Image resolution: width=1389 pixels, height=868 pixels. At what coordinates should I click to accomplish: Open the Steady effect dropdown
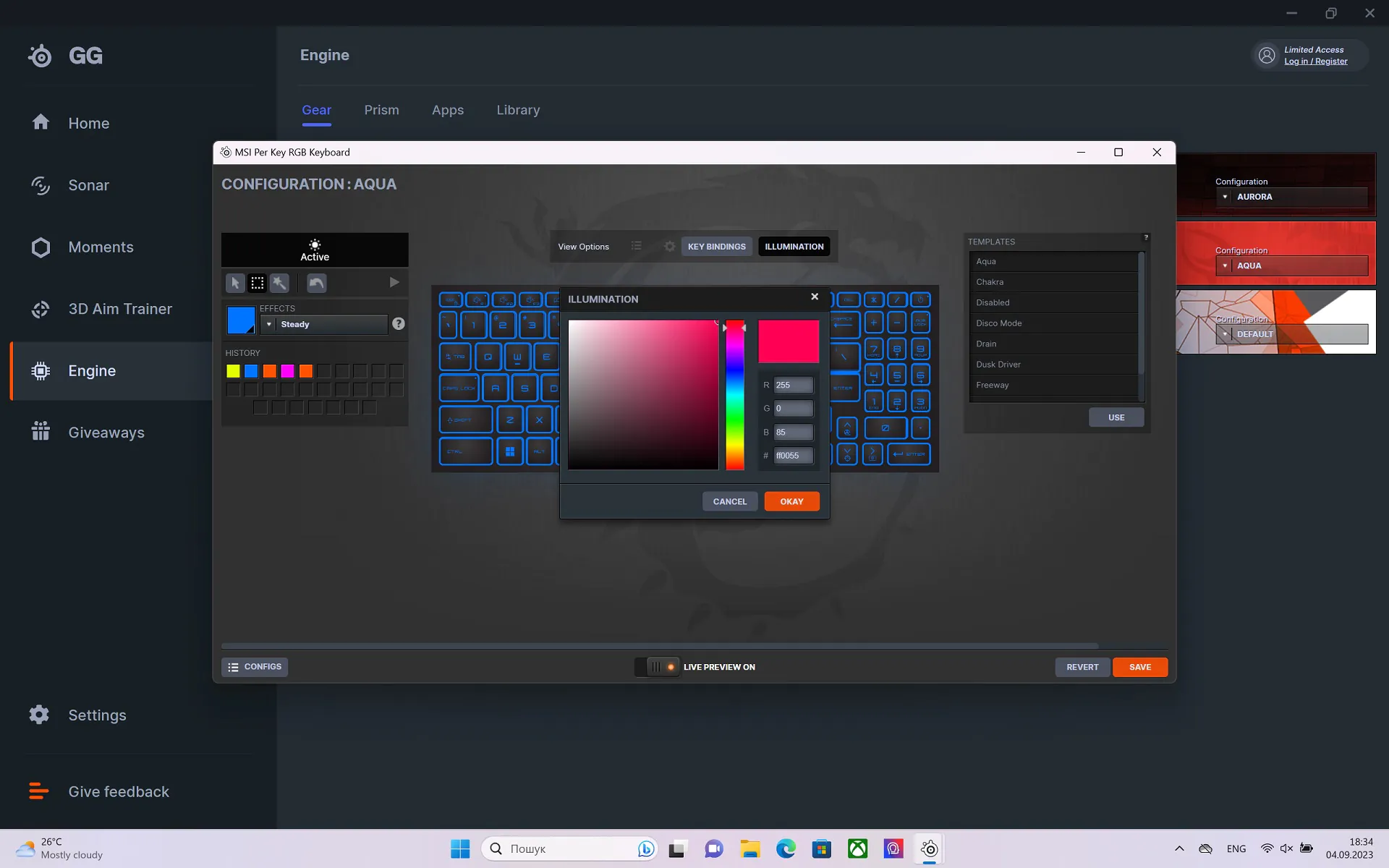324,324
